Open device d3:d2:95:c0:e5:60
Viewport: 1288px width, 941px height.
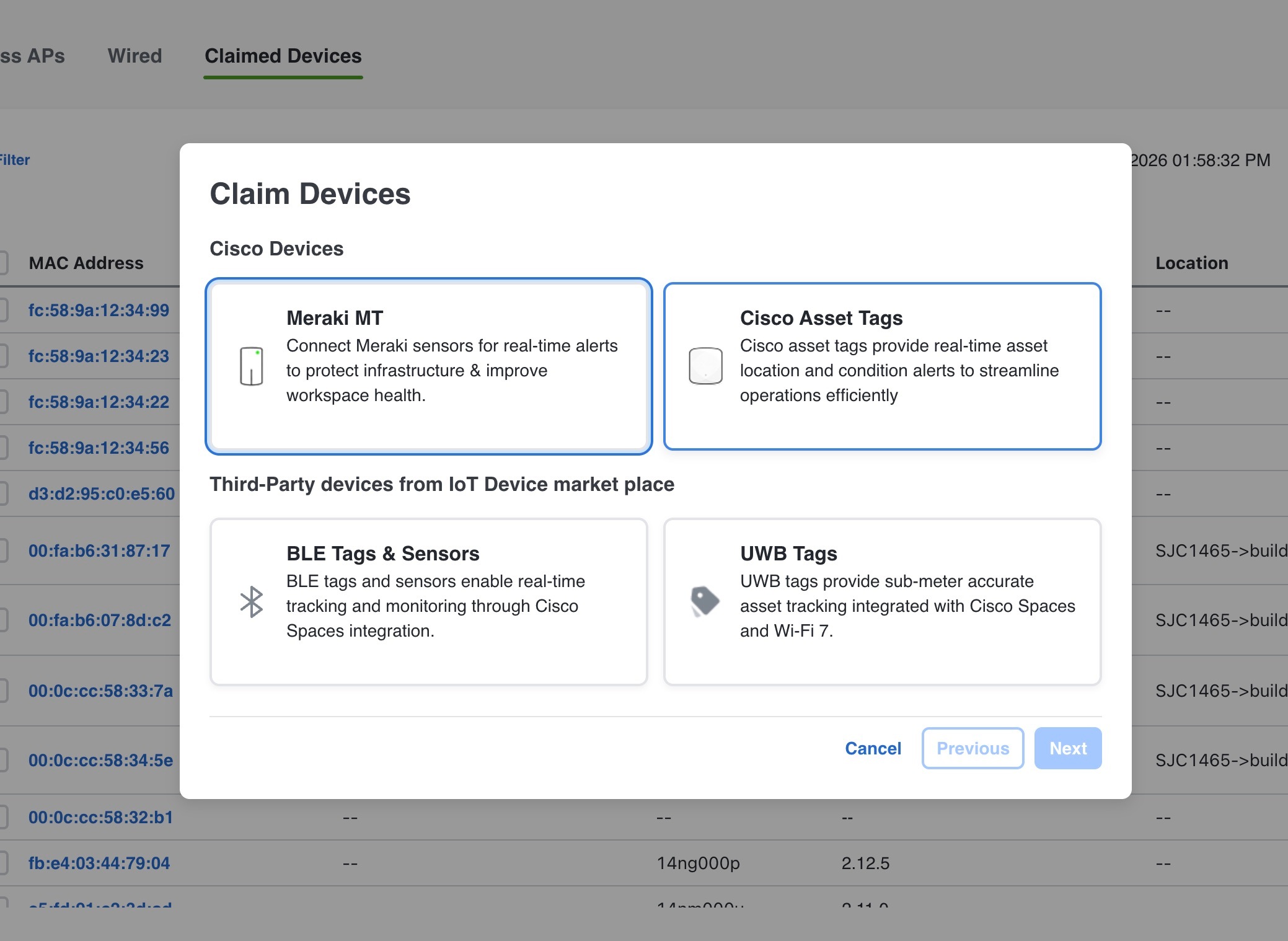click(102, 493)
